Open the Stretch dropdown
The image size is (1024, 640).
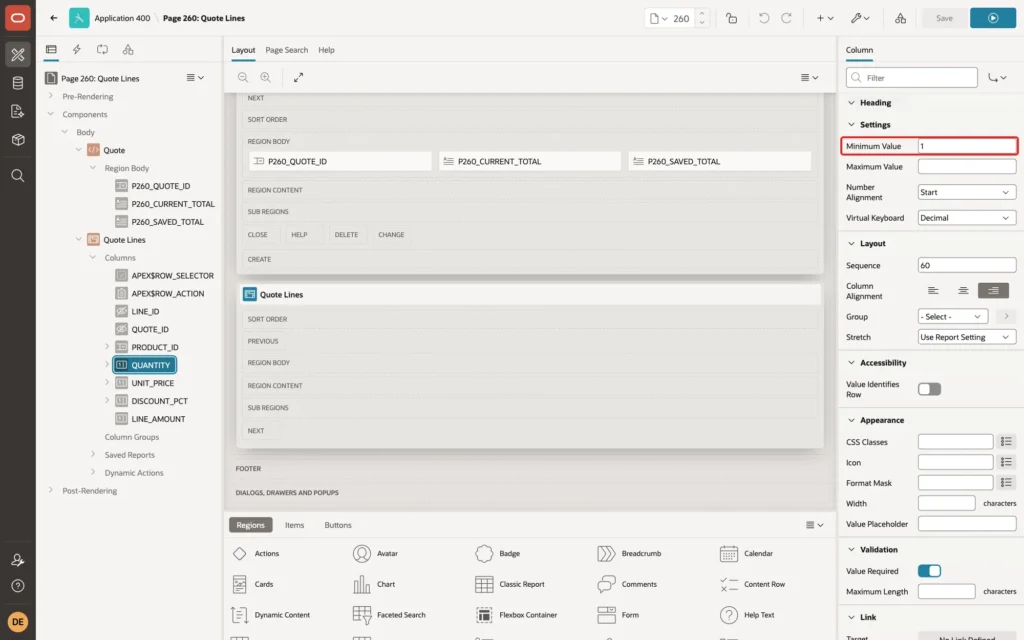pos(967,338)
